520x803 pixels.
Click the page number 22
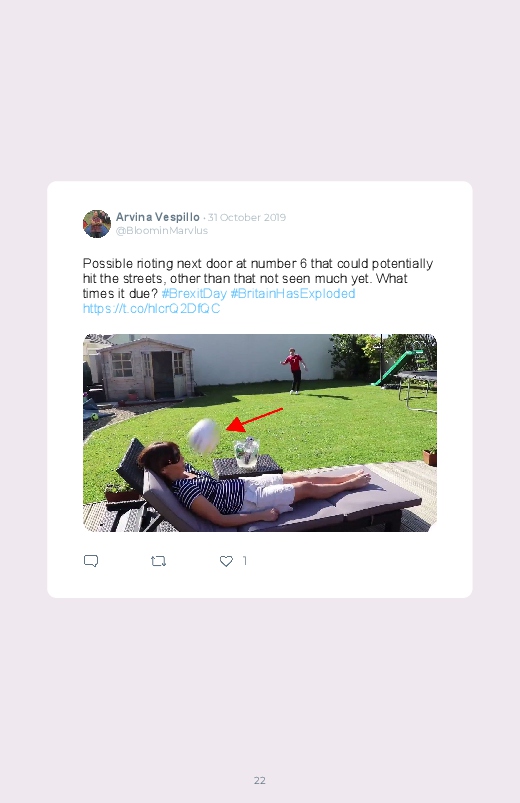coord(260,780)
